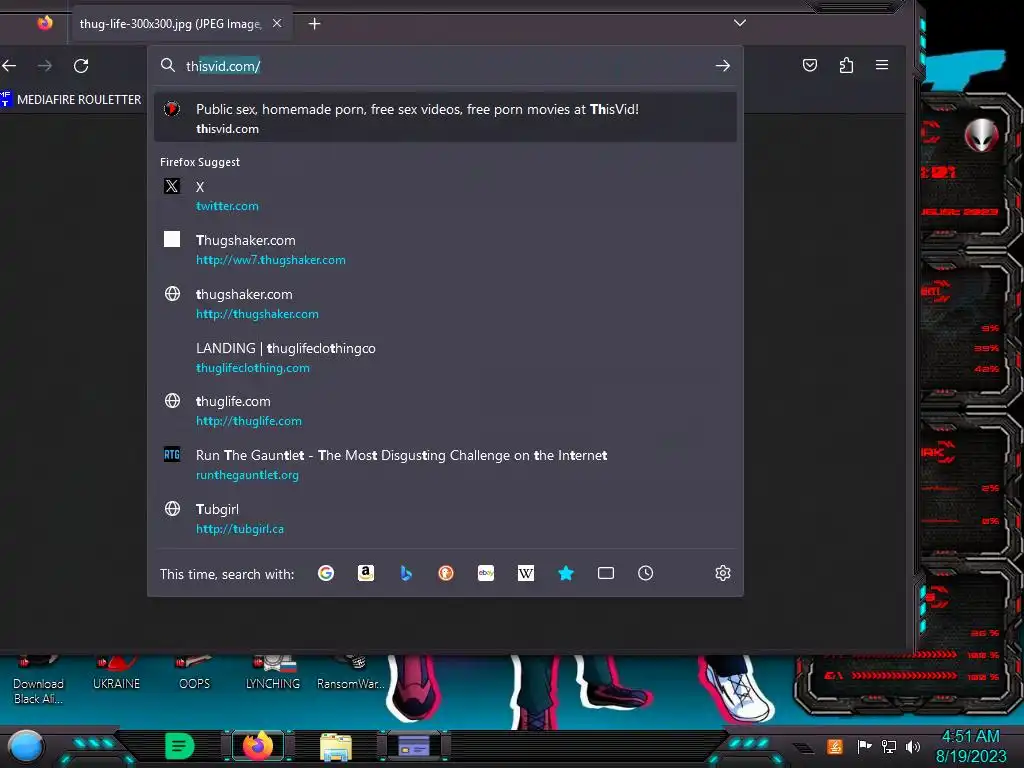The height and width of the screenshot is (768, 1024).
Task: Click the forward navigation arrow
Action: click(44, 65)
